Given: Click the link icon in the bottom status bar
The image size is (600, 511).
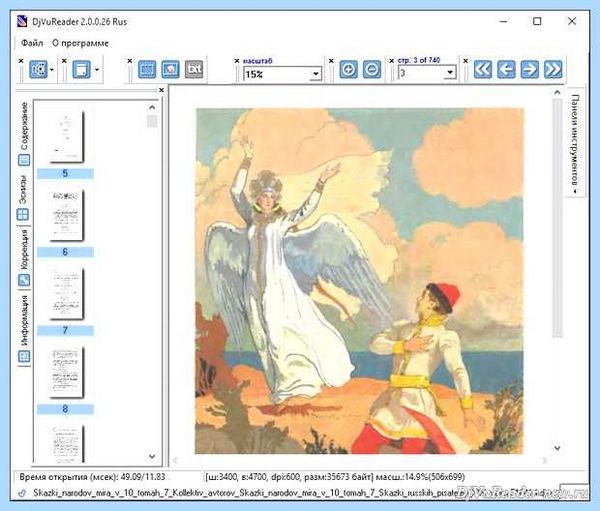Looking at the screenshot, I should click(22, 493).
